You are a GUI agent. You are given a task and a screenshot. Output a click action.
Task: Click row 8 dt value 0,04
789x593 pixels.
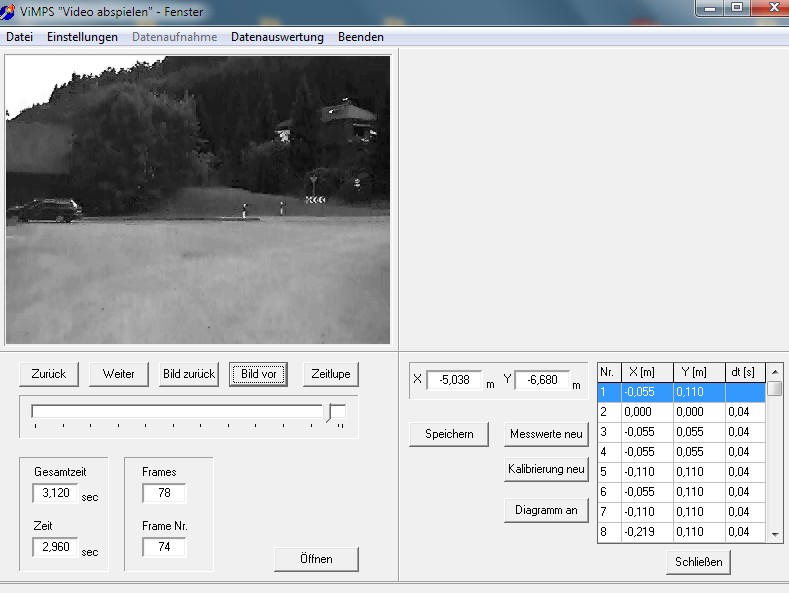[x=745, y=532]
